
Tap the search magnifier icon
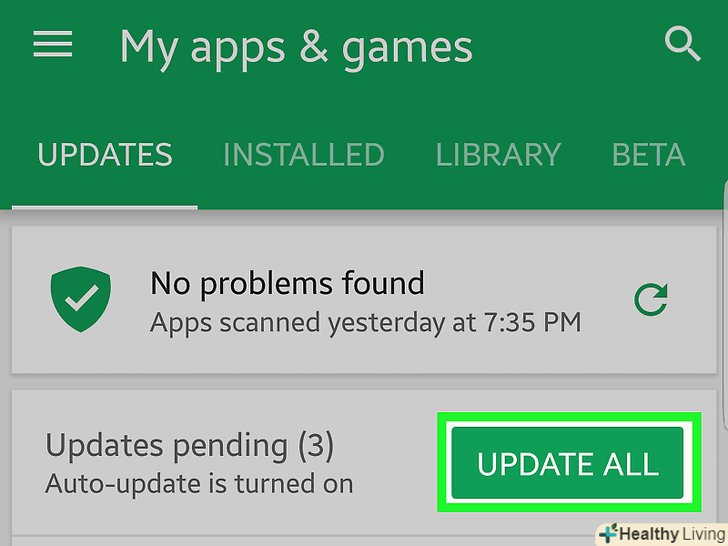tap(682, 44)
